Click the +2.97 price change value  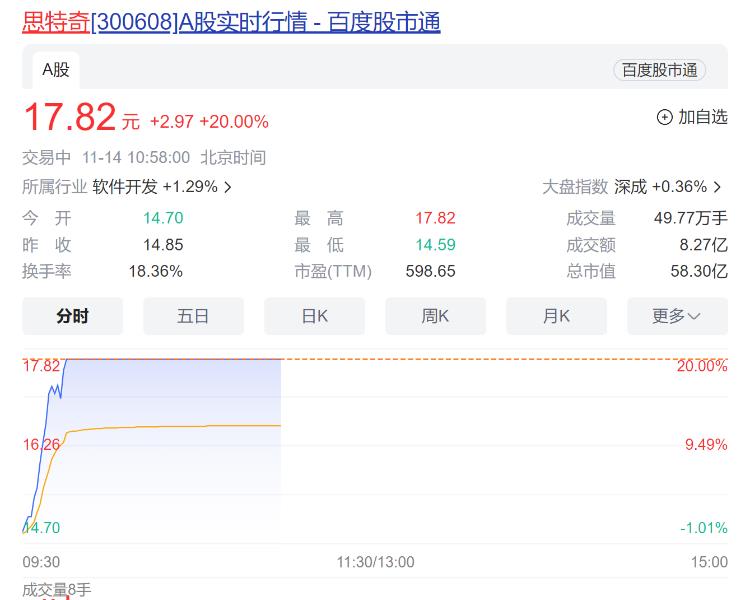click(x=172, y=122)
